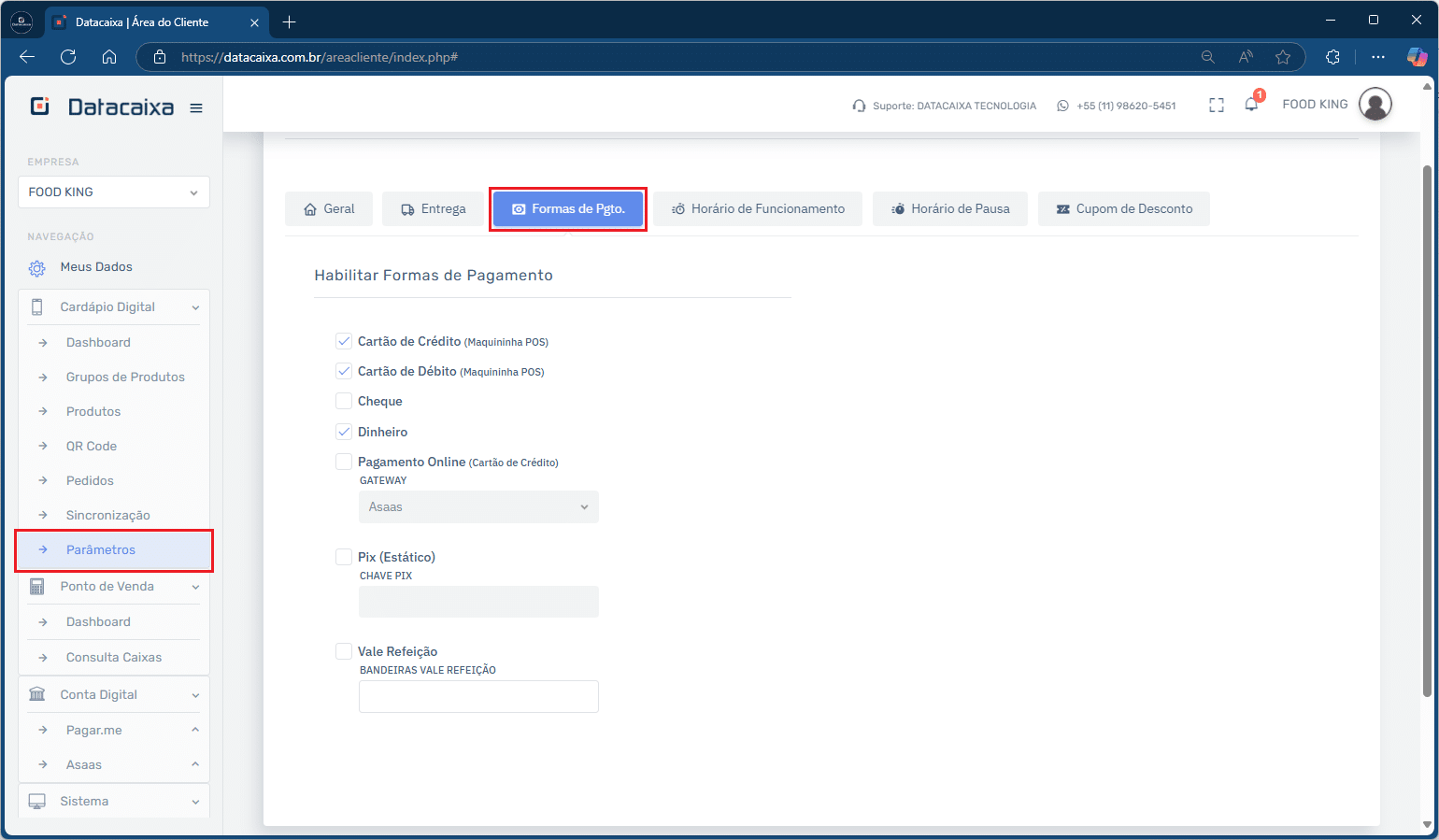1439x840 pixels.
Task: Click the WhatsApp phone number icon
Action: [1062, 106]
